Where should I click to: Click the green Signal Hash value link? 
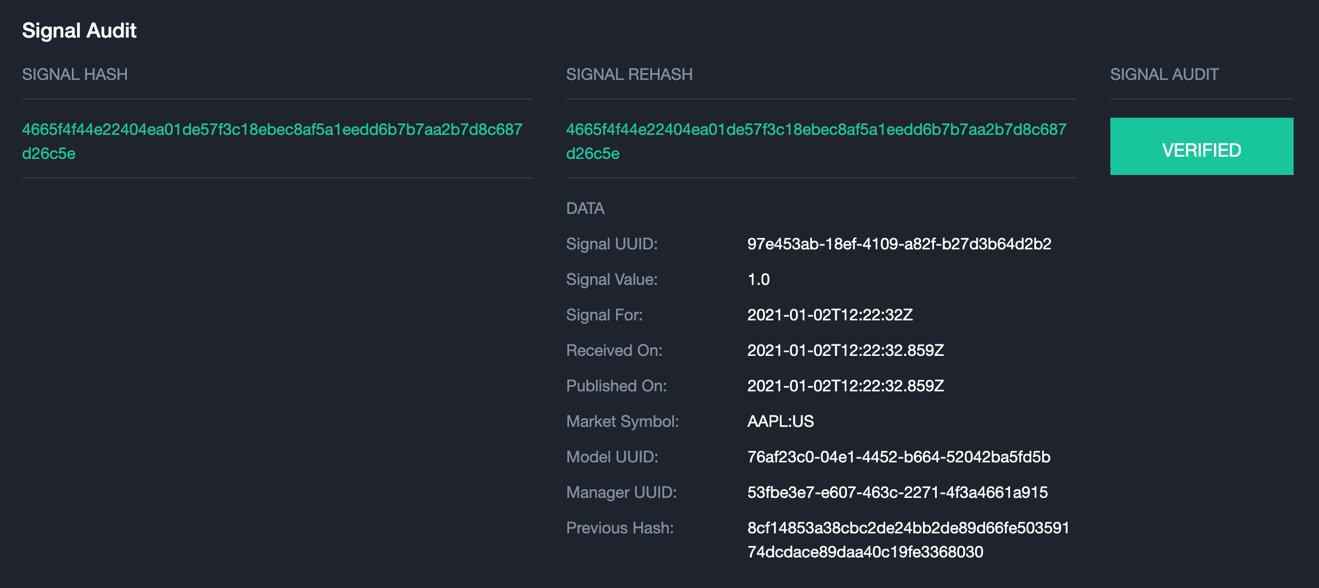276,142
